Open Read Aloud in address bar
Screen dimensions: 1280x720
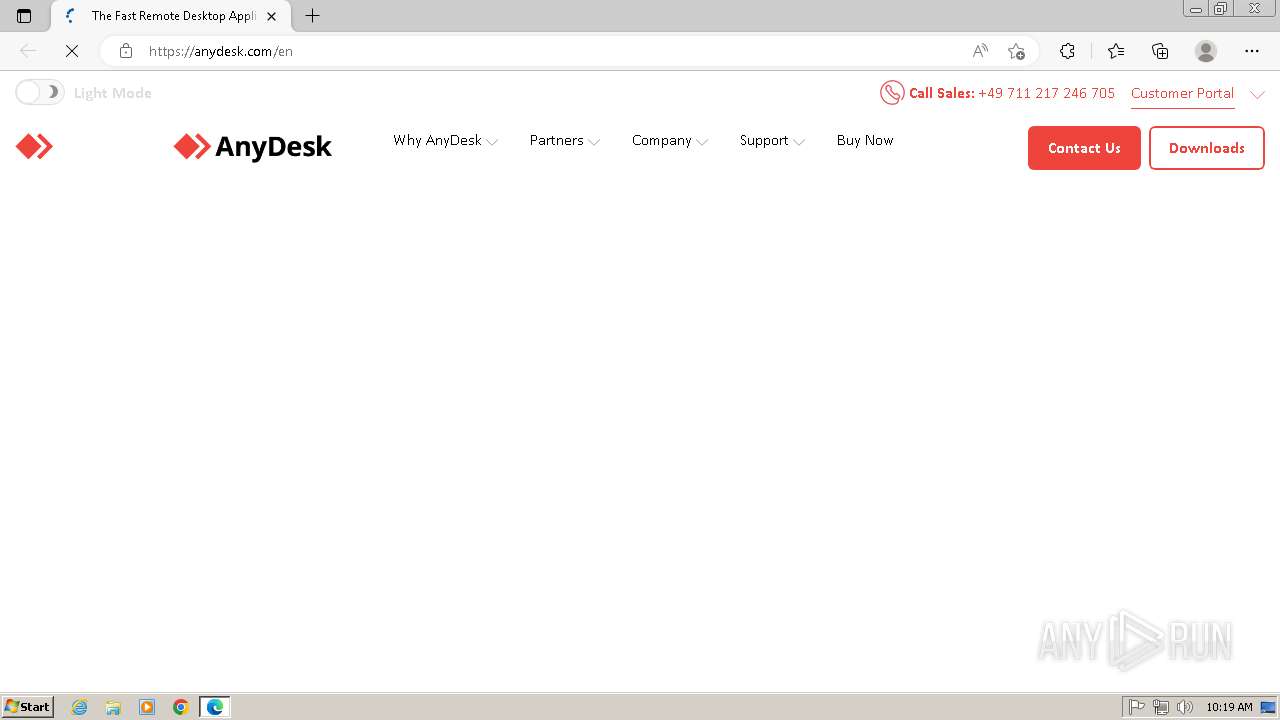pos(980,51)
